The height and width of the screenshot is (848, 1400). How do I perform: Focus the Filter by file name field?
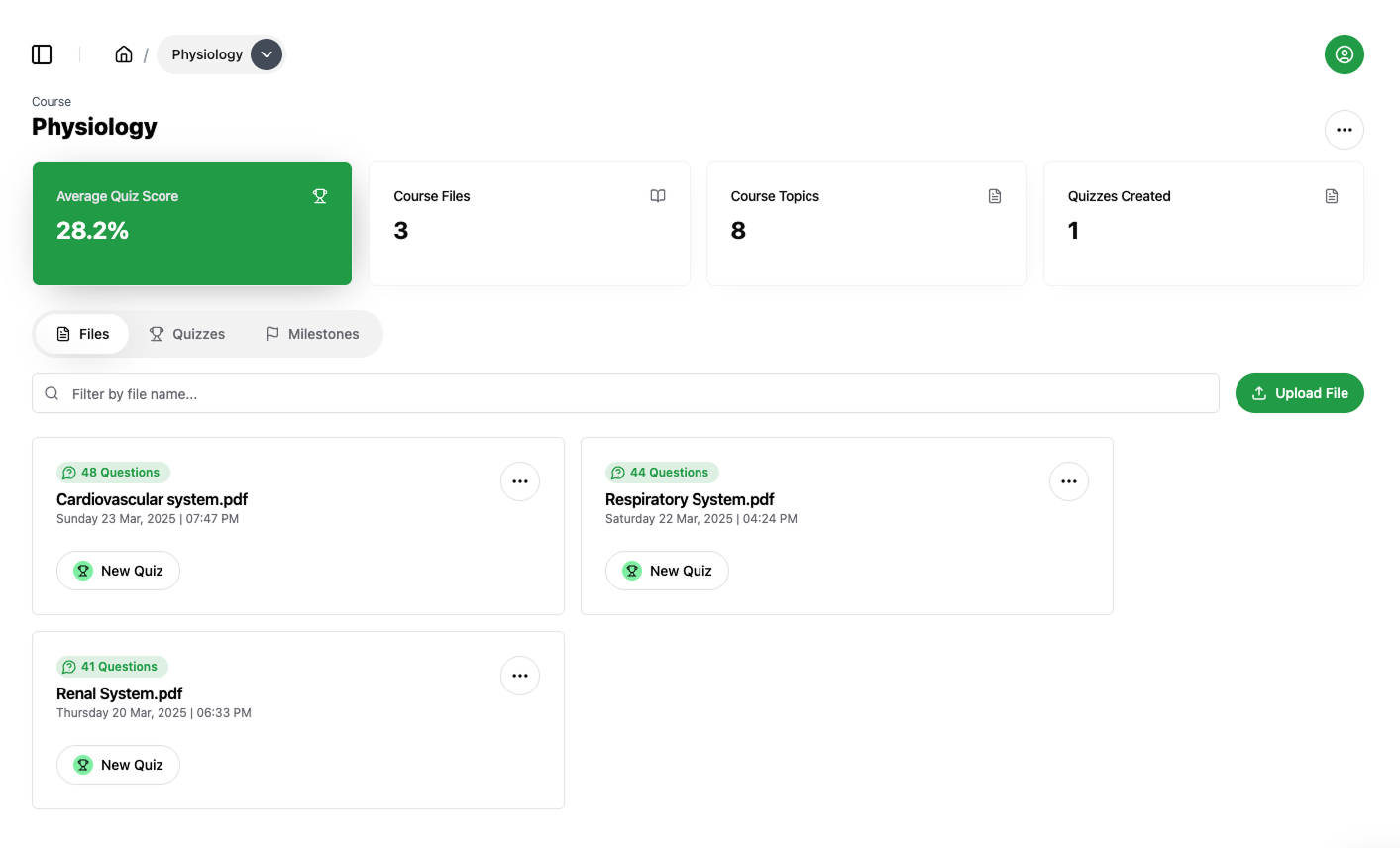[634, 393]
